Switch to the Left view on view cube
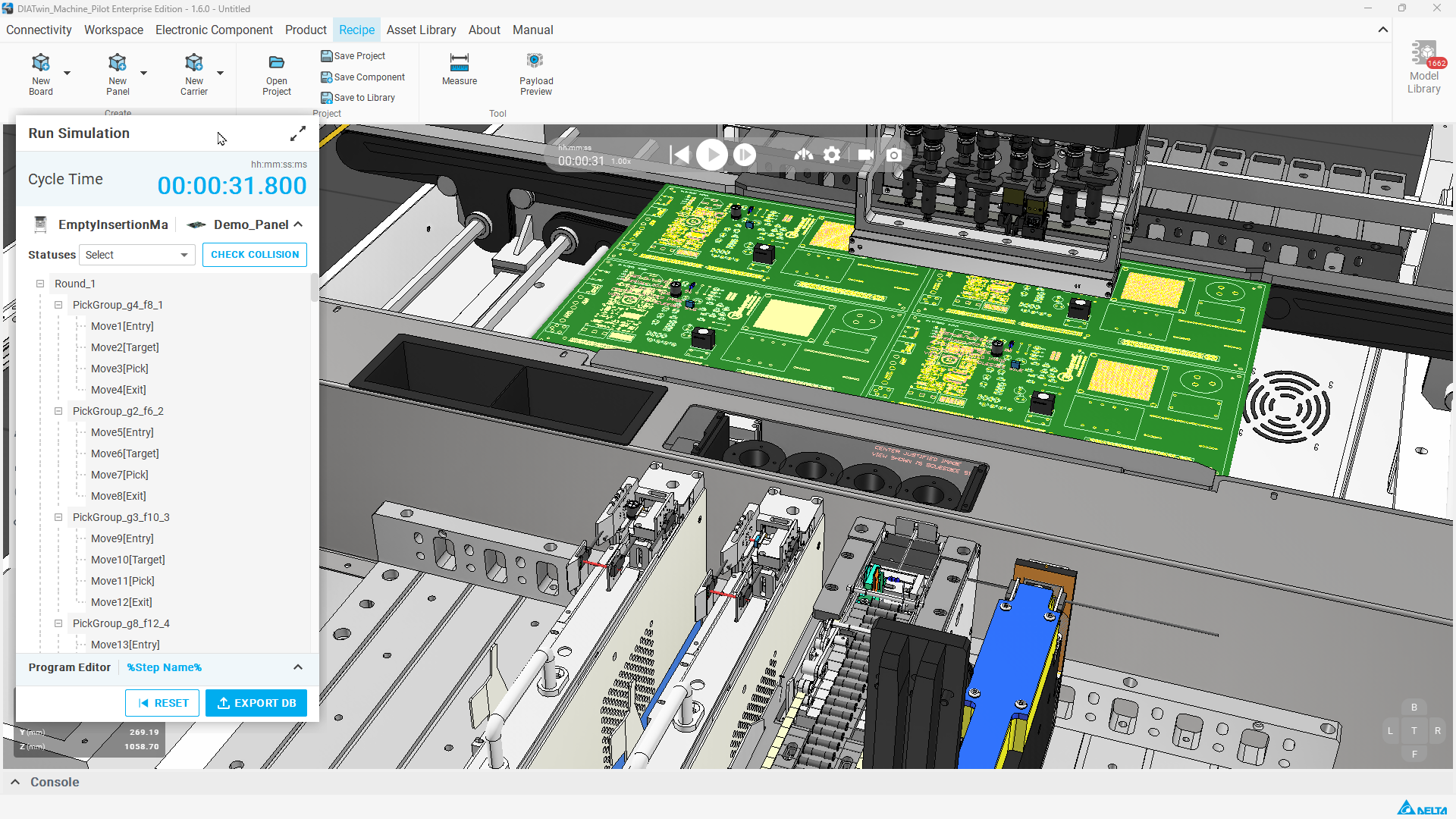 (x=1390, y=731)
